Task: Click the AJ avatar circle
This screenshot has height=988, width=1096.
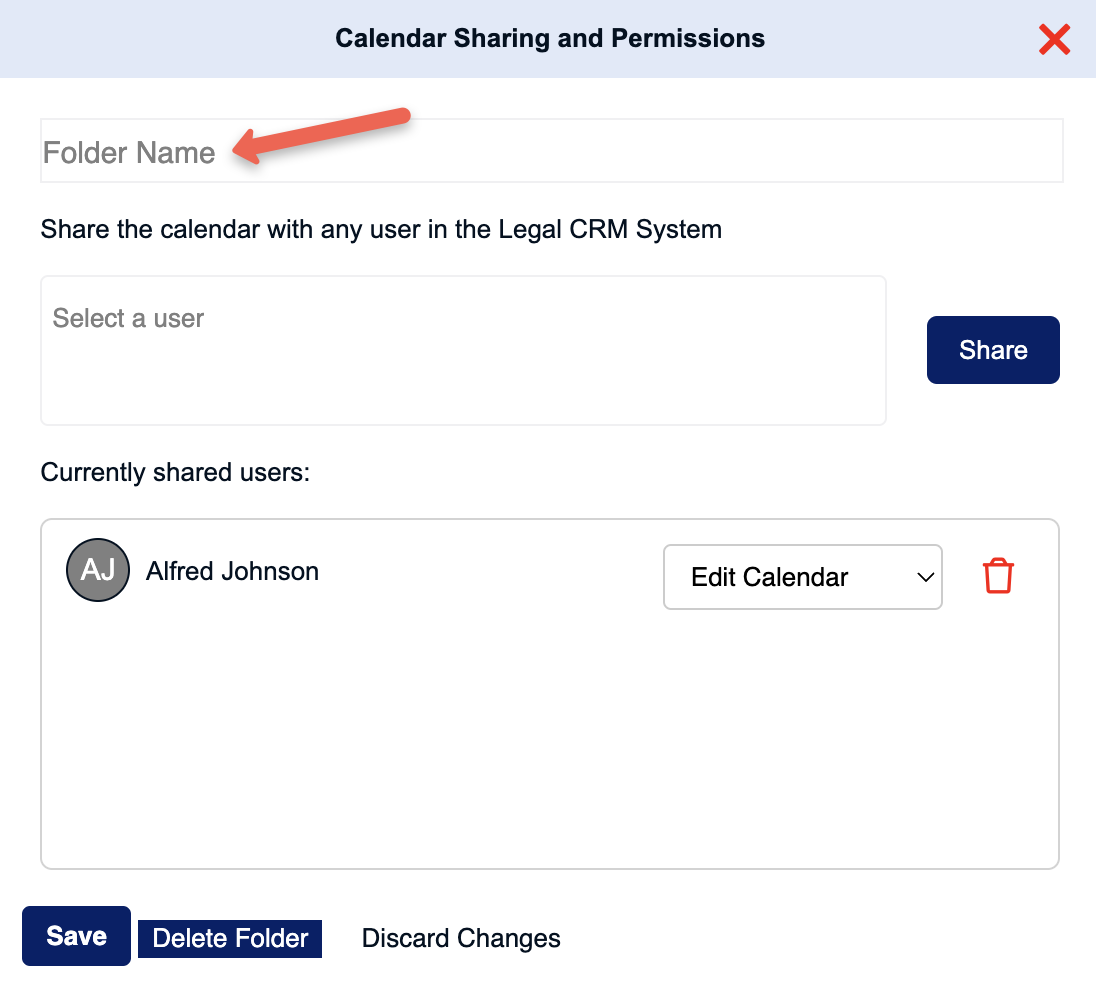Action: click(98, 570)
